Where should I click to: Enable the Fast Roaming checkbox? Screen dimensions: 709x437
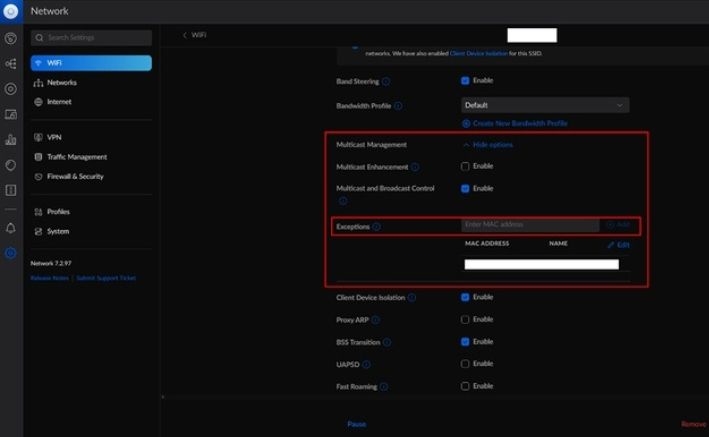point(466,386)
